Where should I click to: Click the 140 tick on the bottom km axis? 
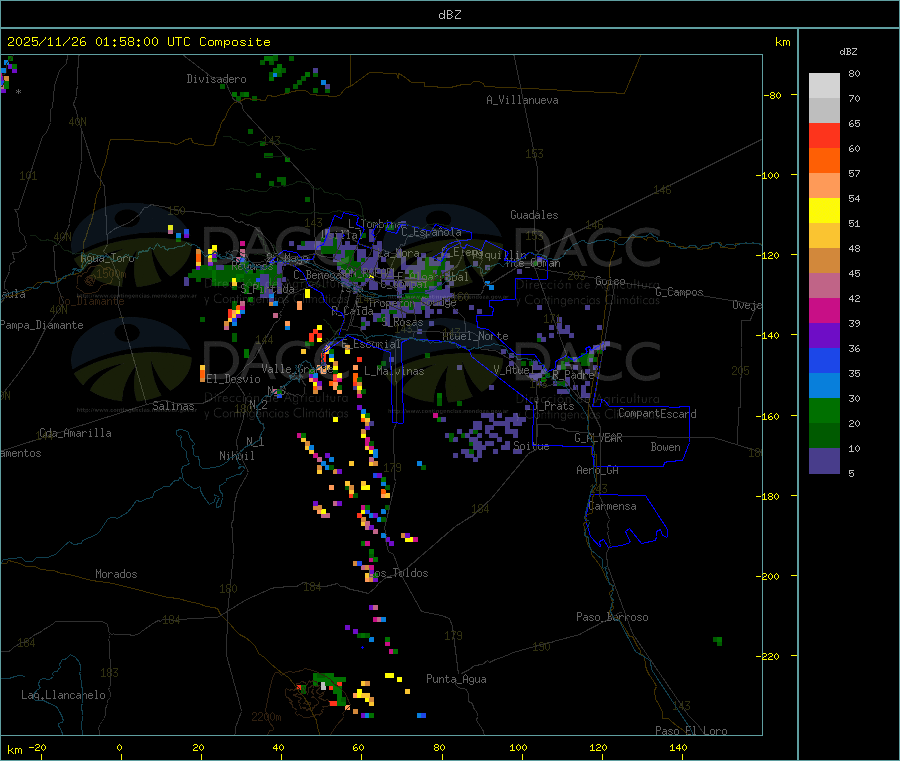point(678,747)
